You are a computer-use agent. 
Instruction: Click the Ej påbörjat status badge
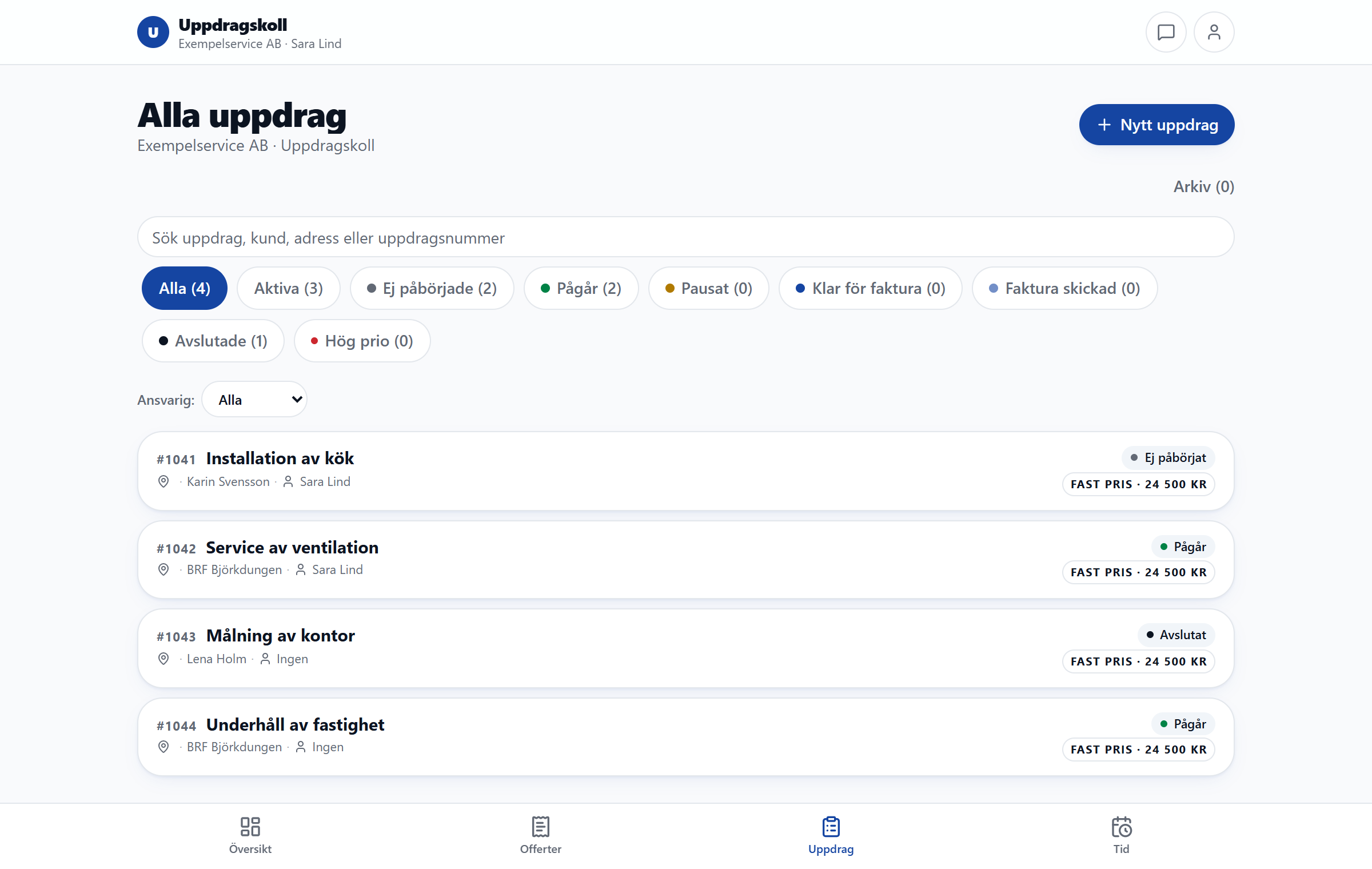(x=1168, y=457)
